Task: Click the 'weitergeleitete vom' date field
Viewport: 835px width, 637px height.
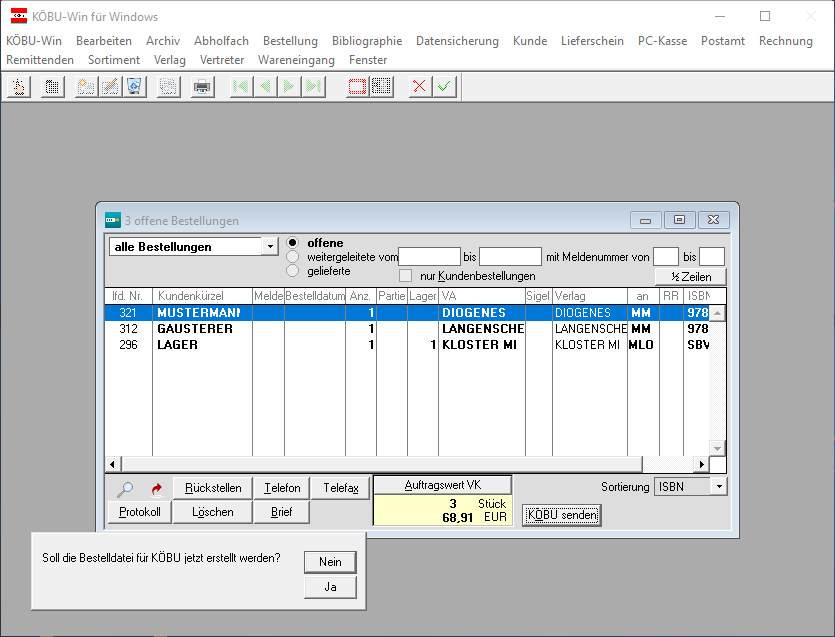Action: [429, 257]
